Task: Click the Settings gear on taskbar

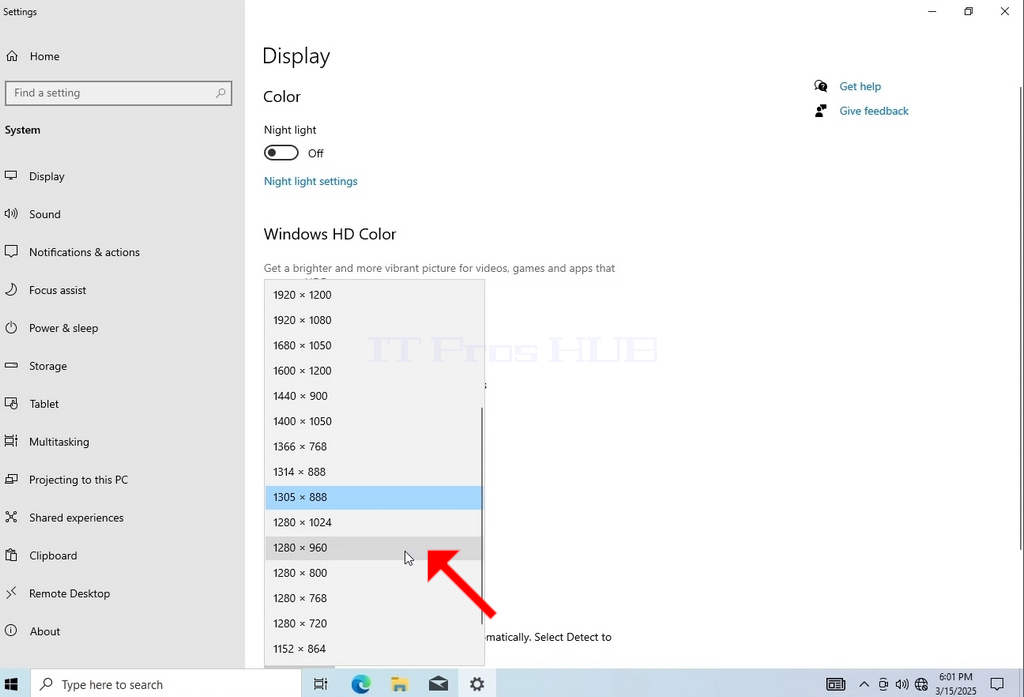Action: 477,684
